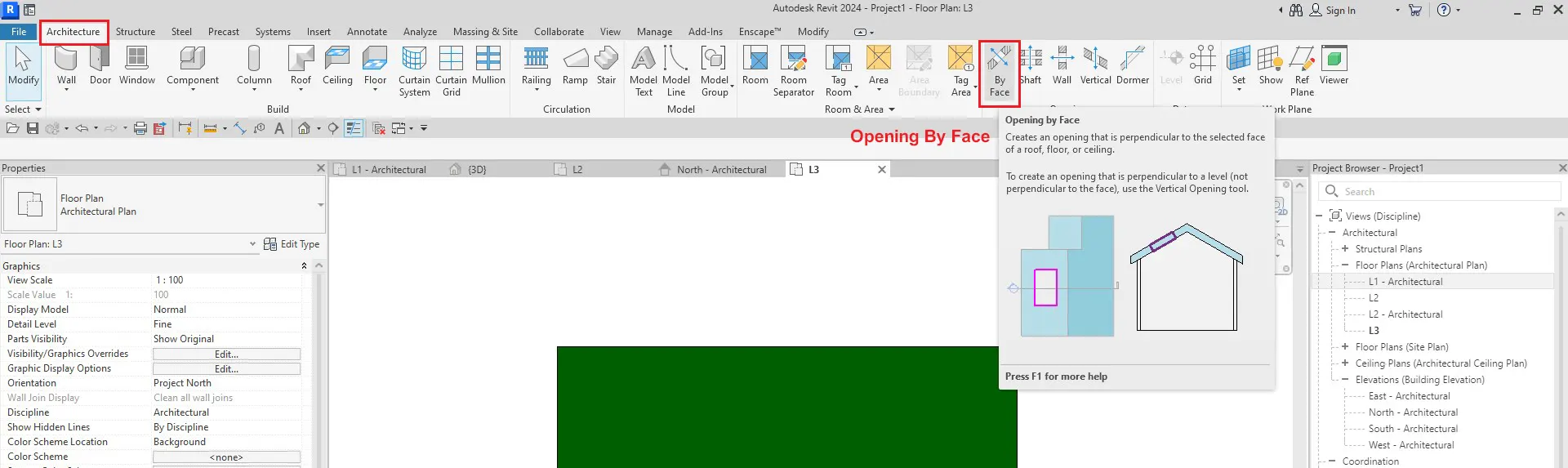Image resolution: width=1568 pixels, height=468 pixels.
Task: Click Sign In in title bar
Action: pos(1332,11)
